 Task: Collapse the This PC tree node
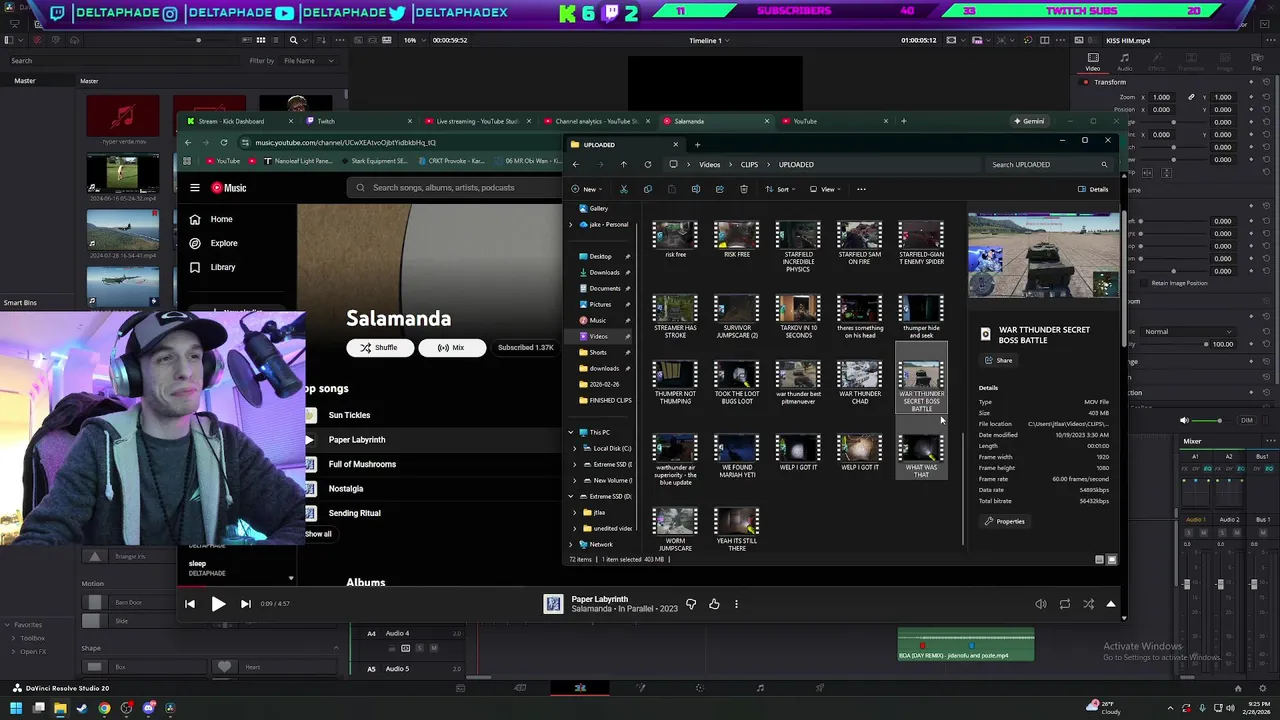[571, 432]
